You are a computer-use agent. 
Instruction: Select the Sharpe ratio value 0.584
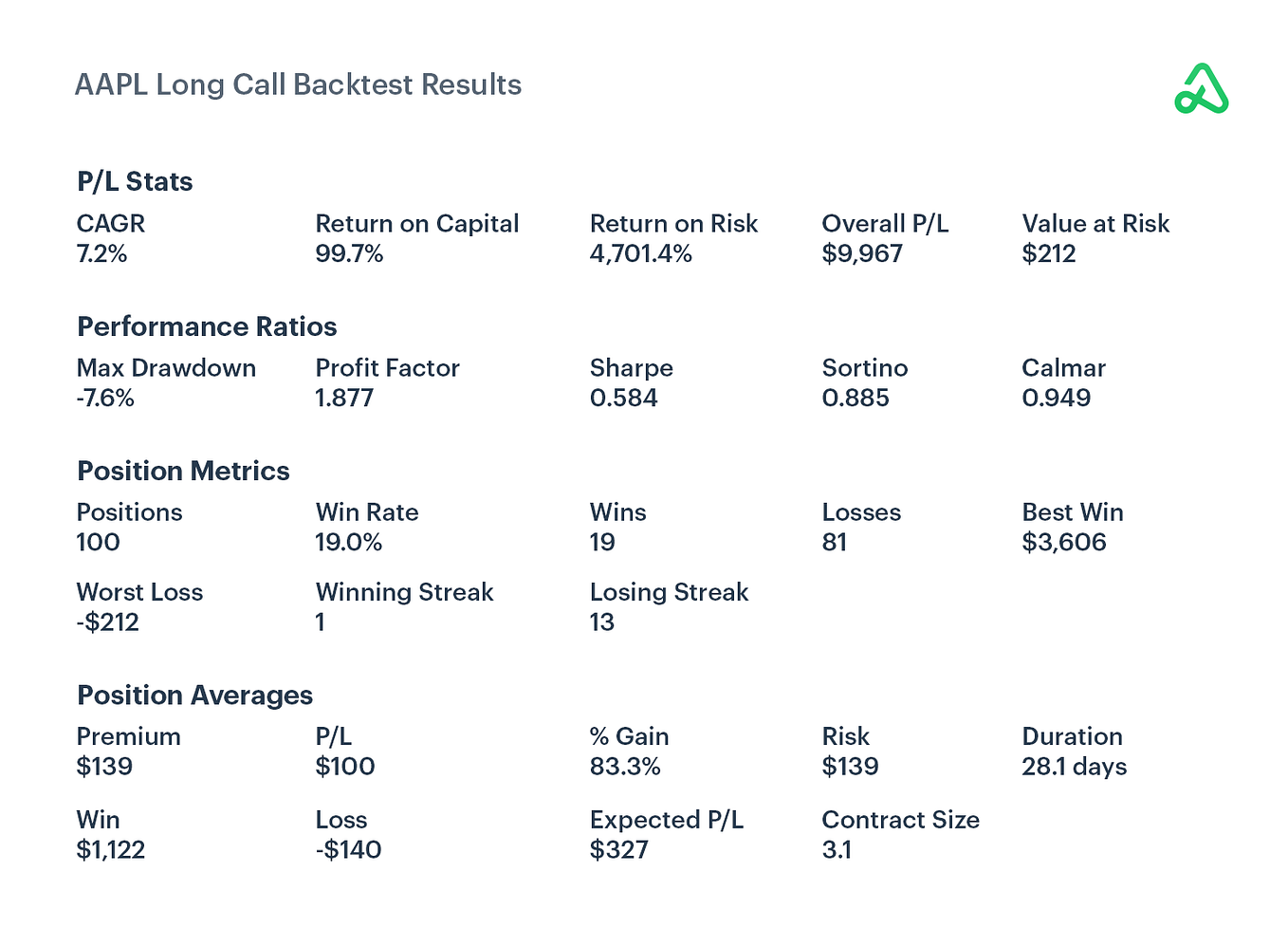pyautogui.click(x=623, y=399)
